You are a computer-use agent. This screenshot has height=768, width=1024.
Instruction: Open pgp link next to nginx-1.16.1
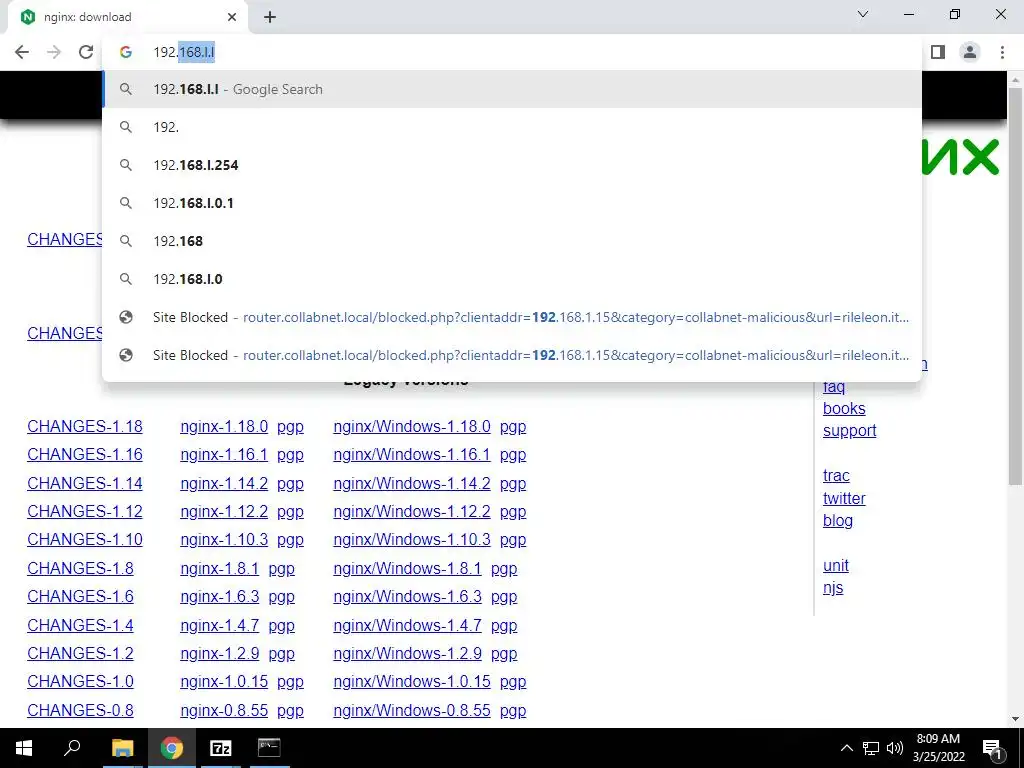click(x=291, y=455)
